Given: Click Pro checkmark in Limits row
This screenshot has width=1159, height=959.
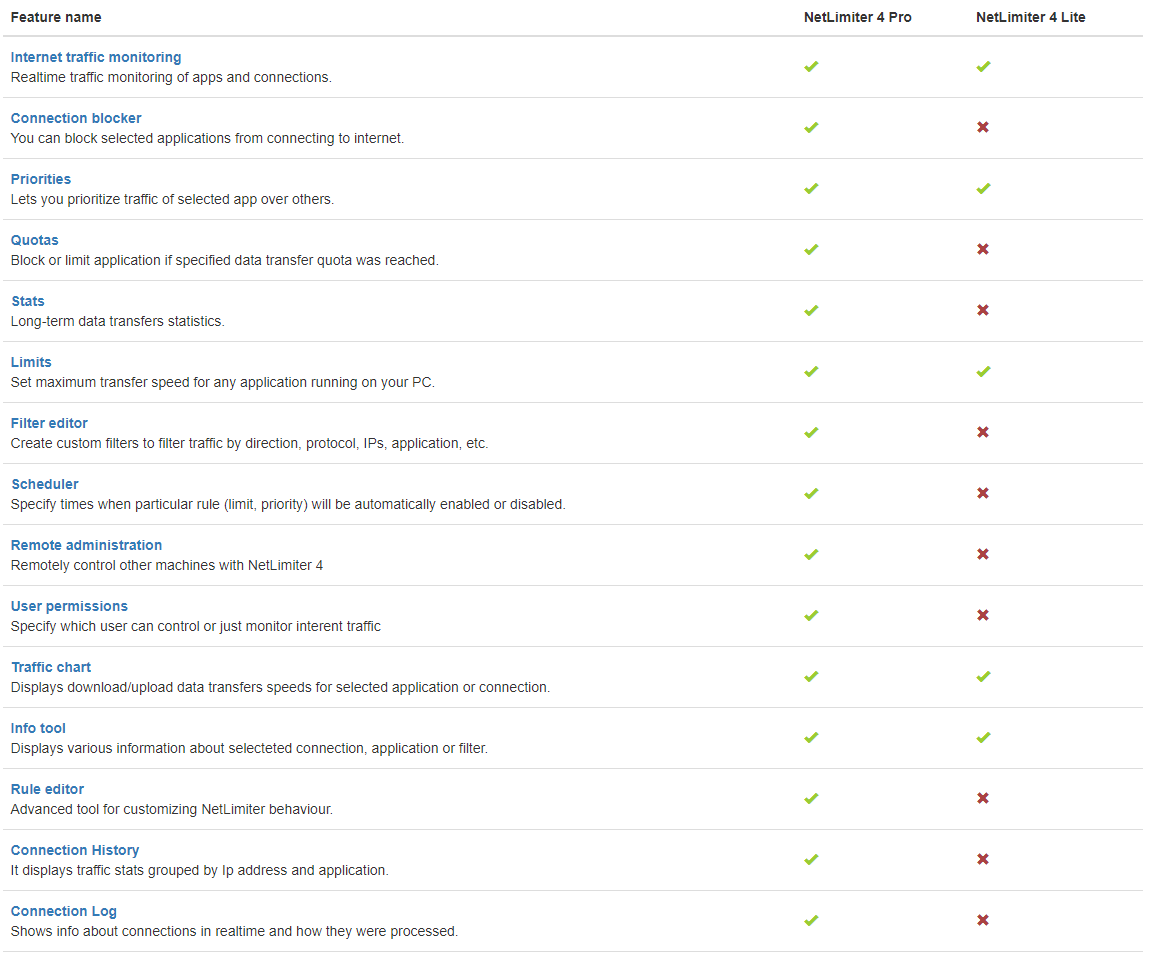Looking at the screenshot, I should click(x=811, y=371).
